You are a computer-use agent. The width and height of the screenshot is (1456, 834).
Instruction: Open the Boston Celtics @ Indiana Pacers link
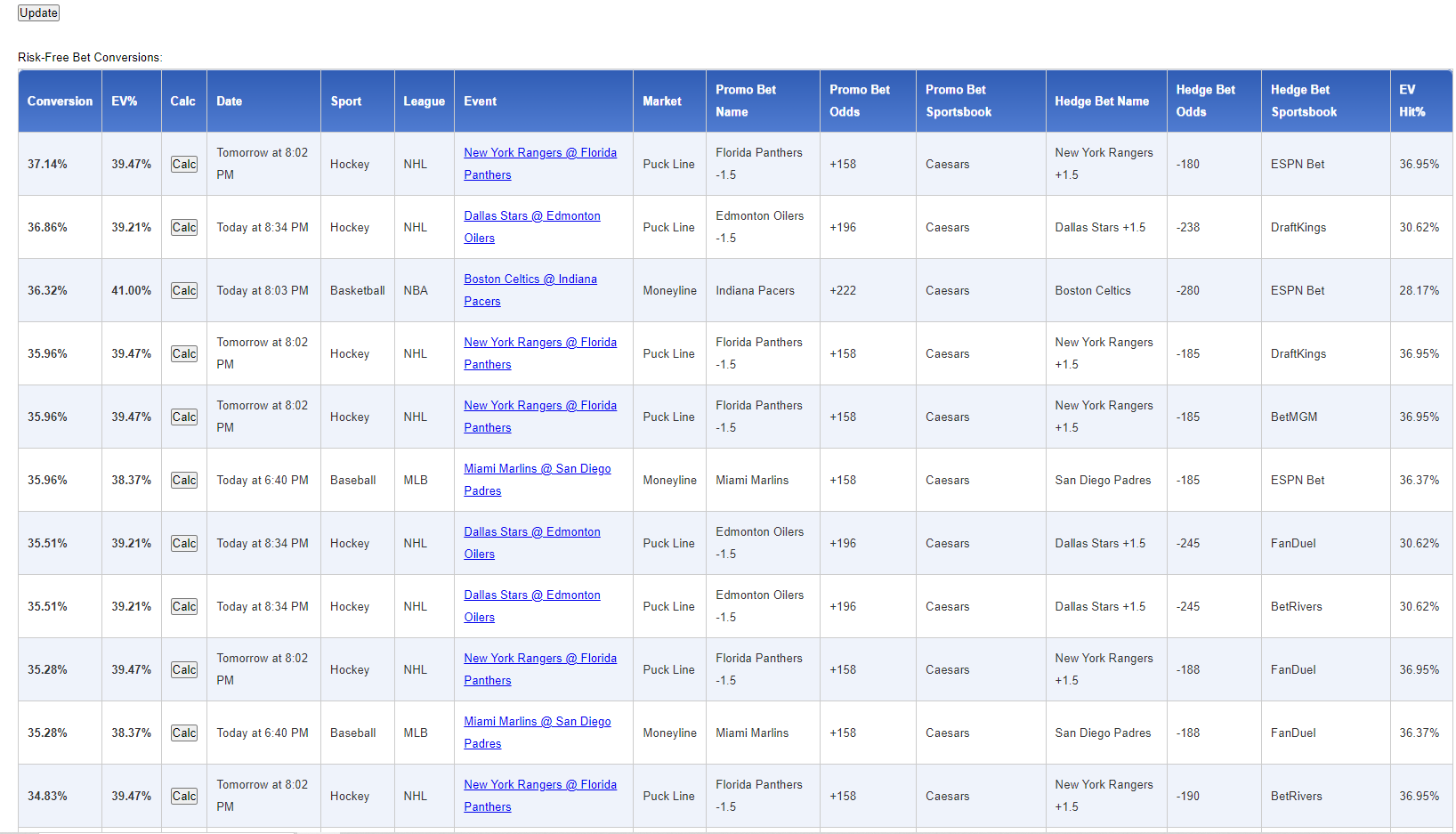tap(530, 290)
